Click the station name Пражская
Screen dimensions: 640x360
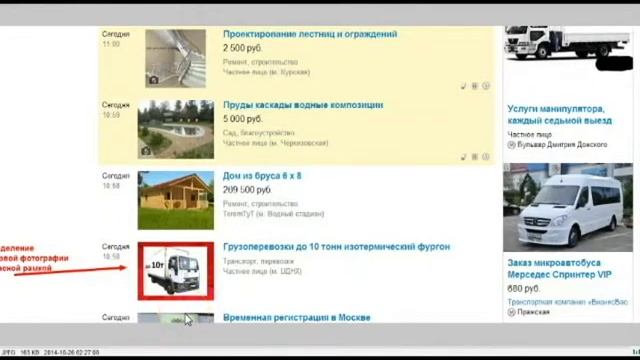point(533,312)
